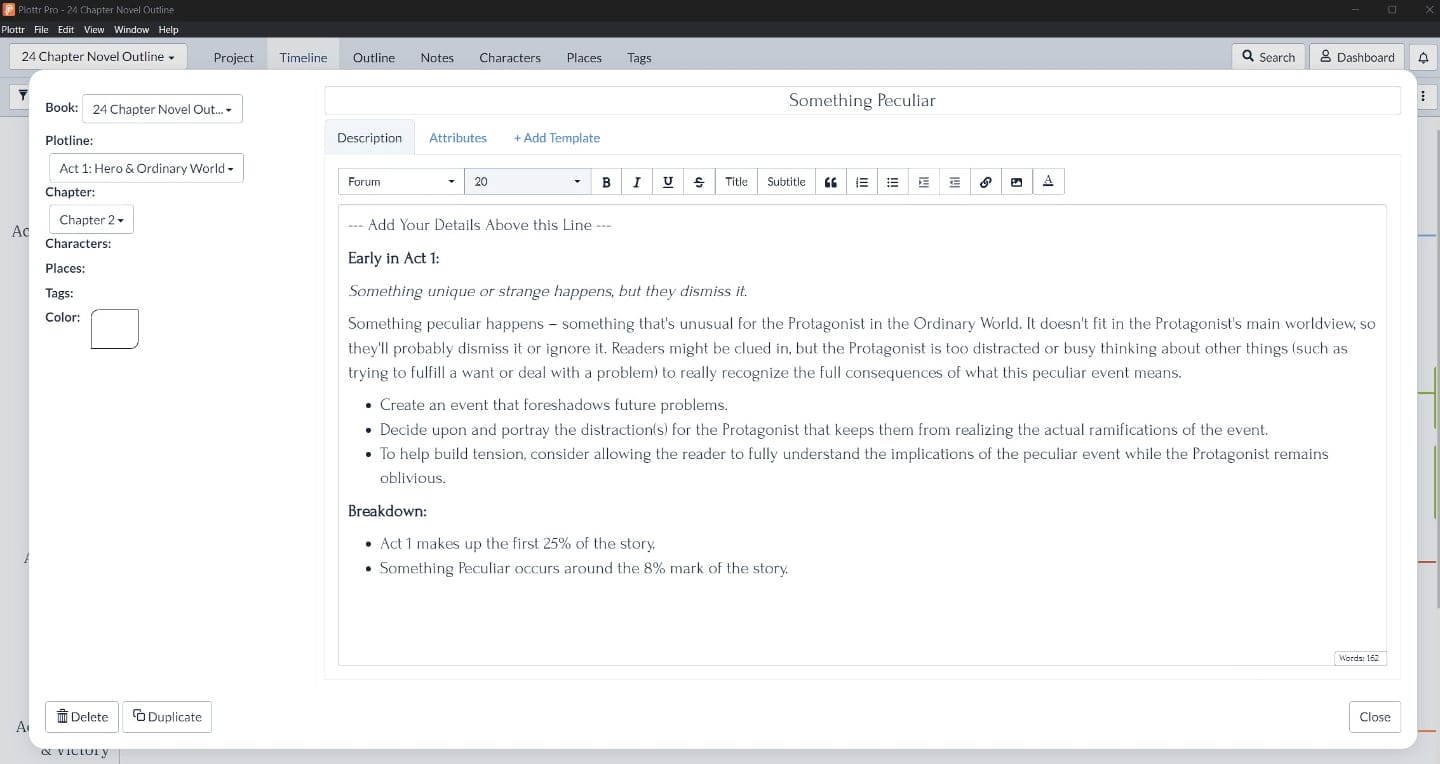Toggle italic formatting in the editor toolbar

(x=637, y=181)
